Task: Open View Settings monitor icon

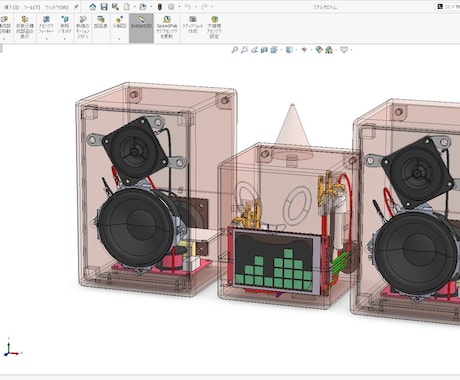Action: coord(344,50)
